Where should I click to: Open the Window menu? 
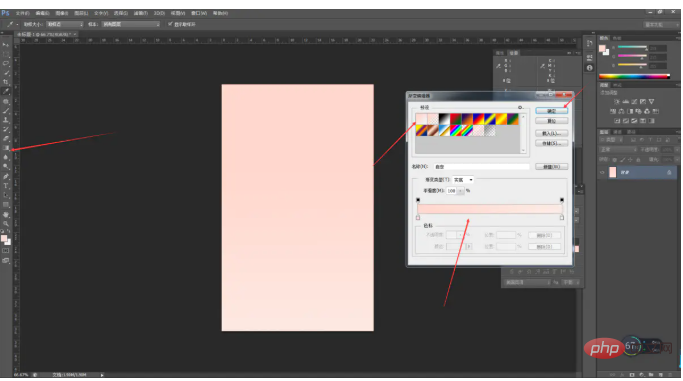pos(199,13)
